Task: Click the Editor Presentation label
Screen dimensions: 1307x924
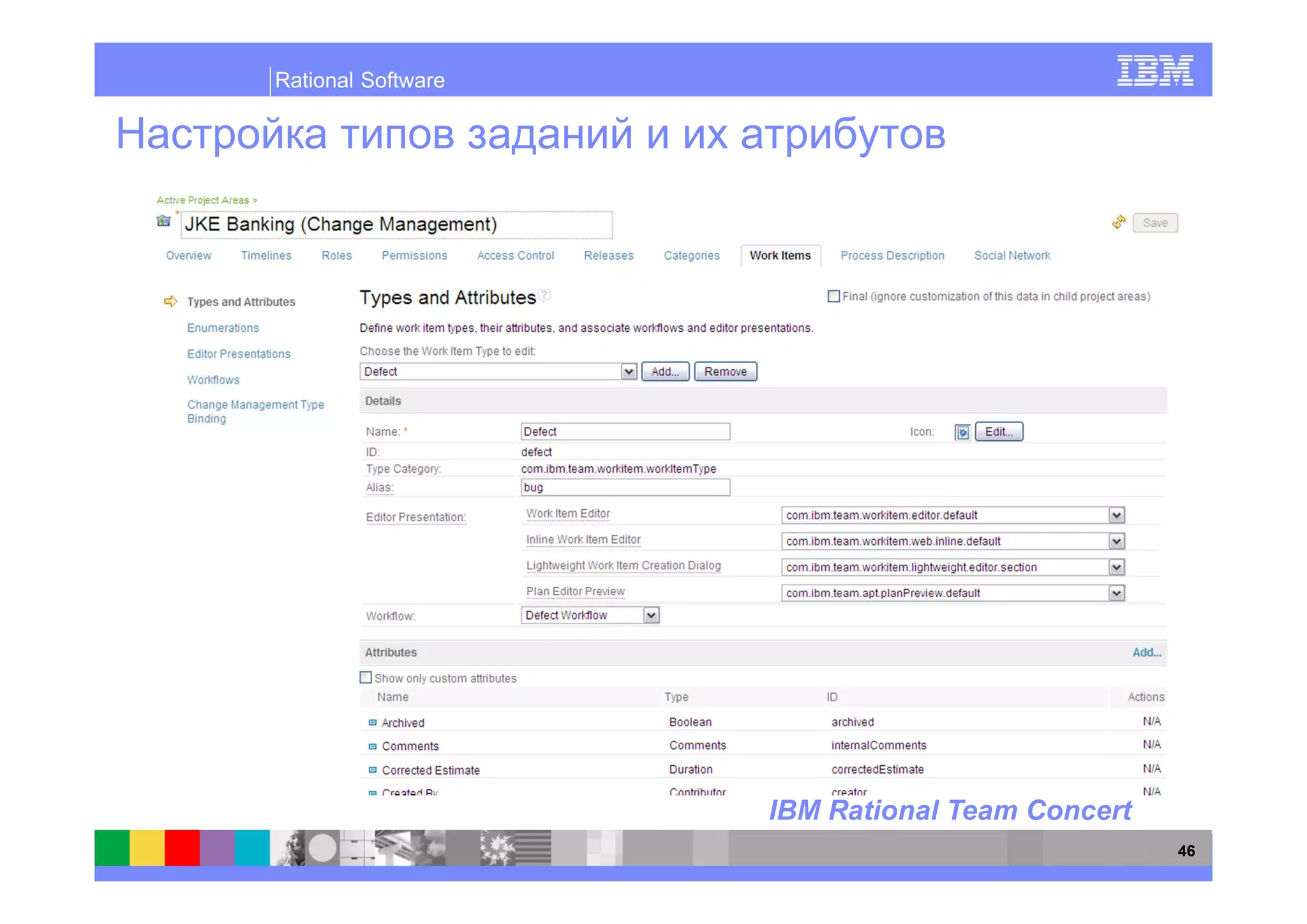Action: [x=416, y=518]
